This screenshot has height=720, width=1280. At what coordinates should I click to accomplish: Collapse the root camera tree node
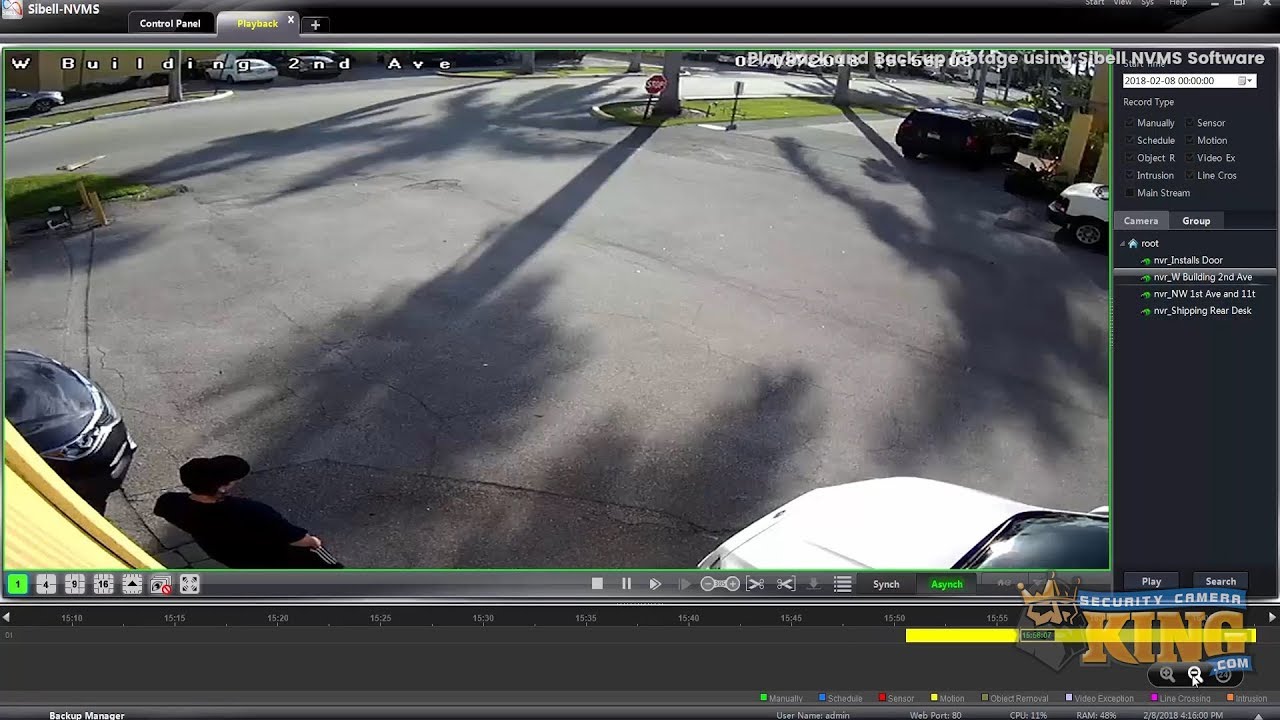click(1122, 243)
